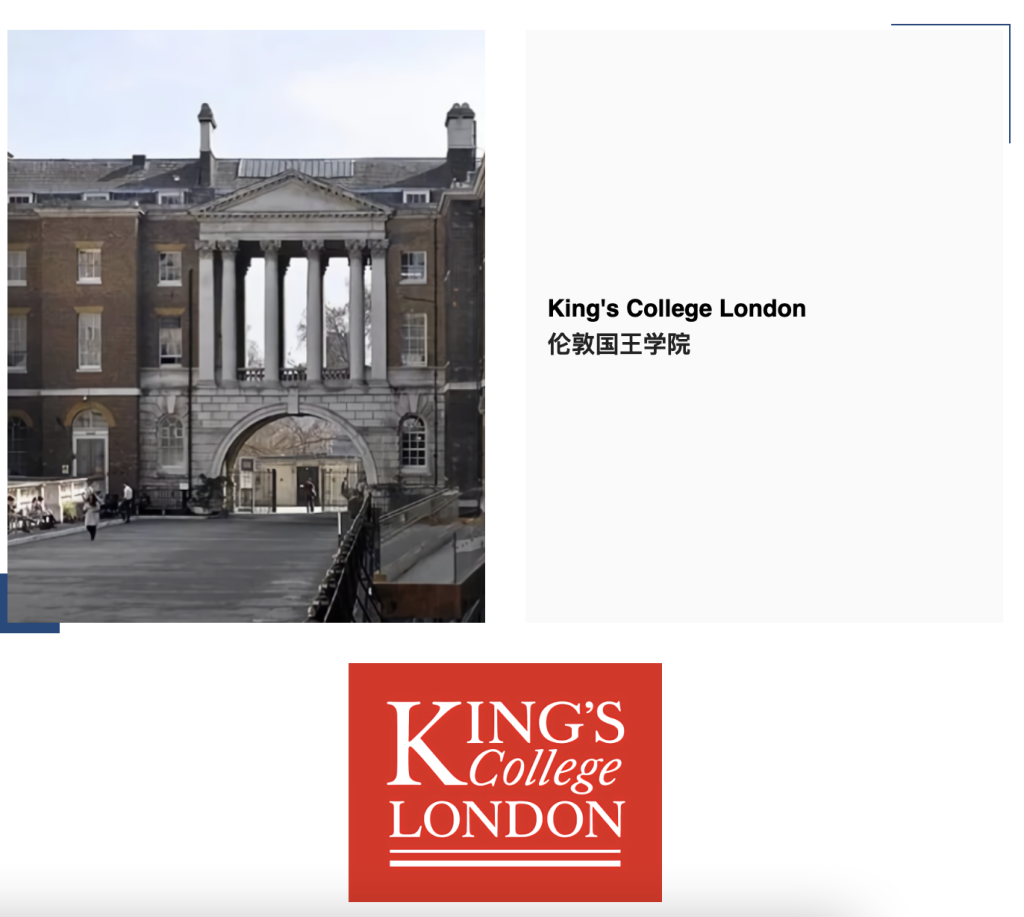This screenshot has height=917, width=1024.
Task: Click the double white underline in logo
Action: [x=505, y=858]
